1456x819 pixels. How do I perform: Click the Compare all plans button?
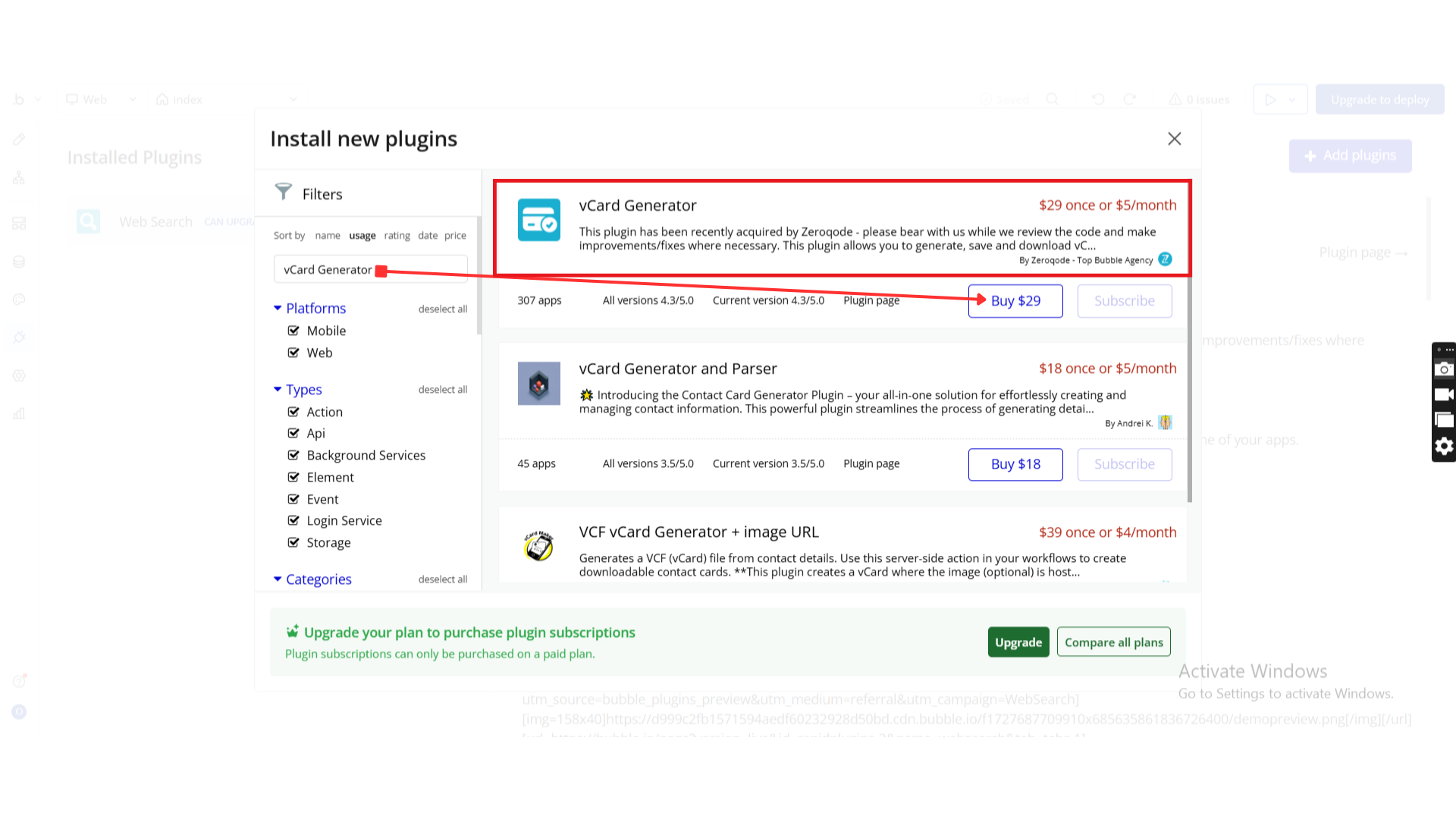pyautogui.click(x=1113, y=642)
